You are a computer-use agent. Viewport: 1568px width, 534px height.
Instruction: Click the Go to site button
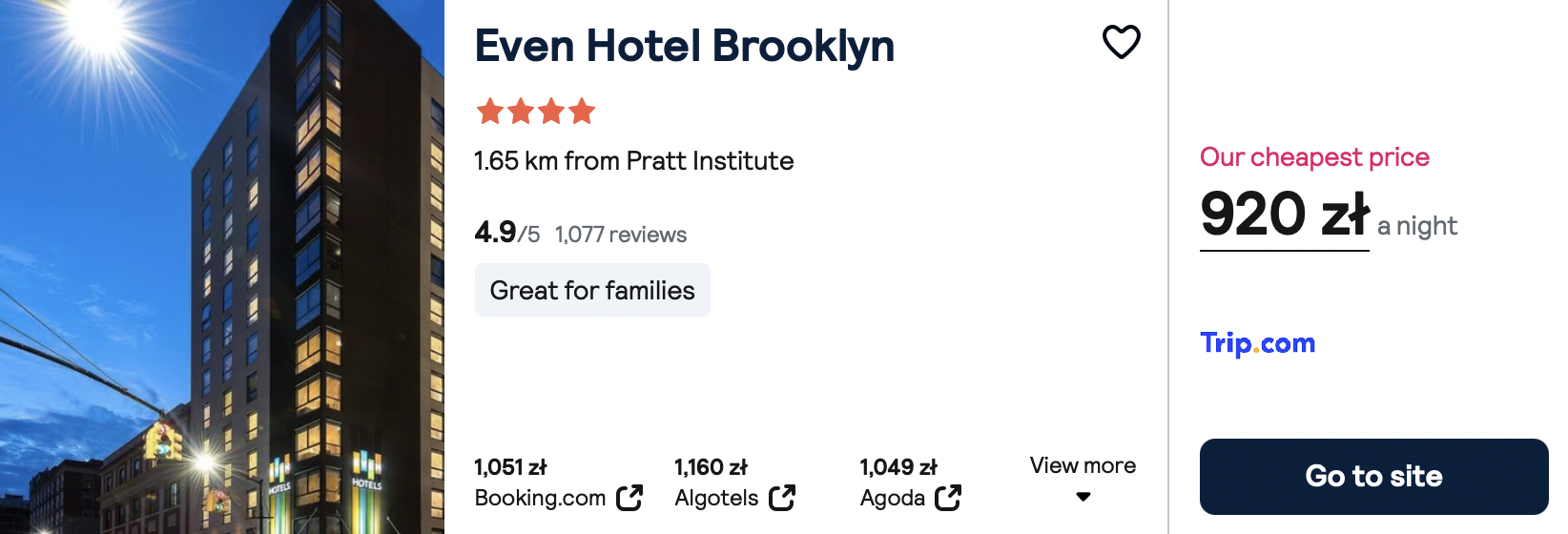1373,477
